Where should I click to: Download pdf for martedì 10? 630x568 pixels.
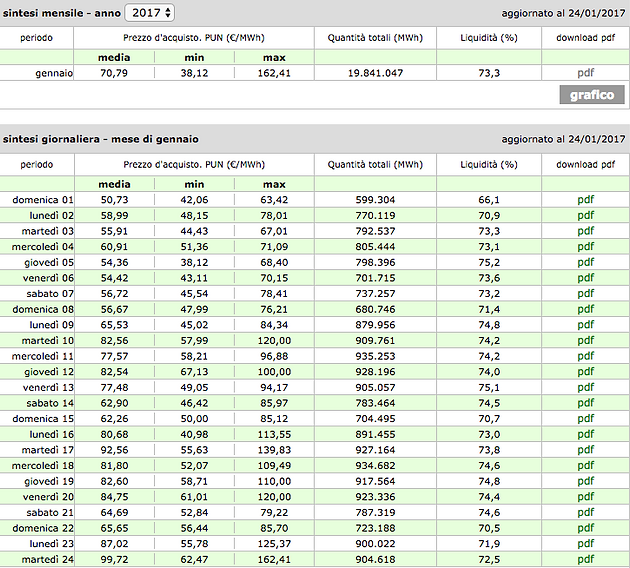(585, 340)
